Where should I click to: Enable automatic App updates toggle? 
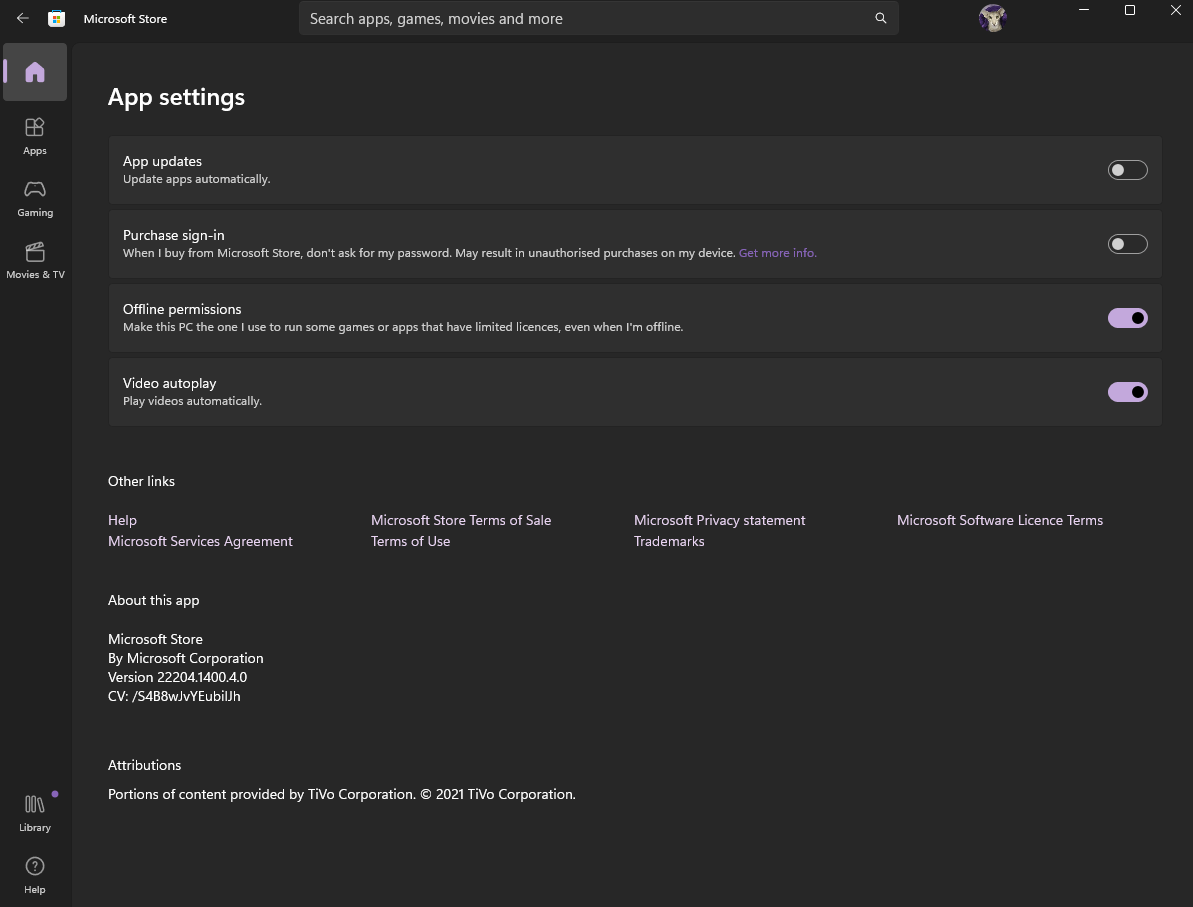coord(1128,170)
